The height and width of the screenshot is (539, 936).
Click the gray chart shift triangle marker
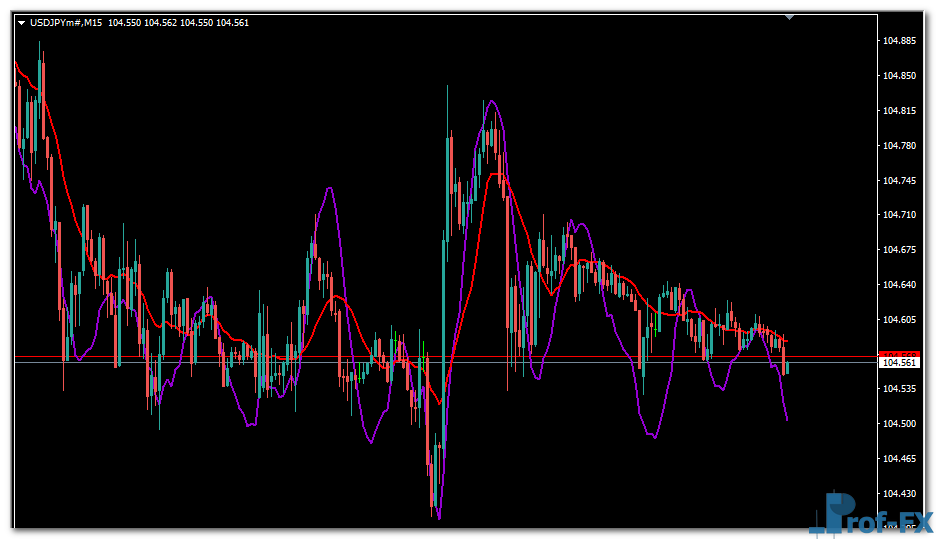pyautogui.click(x=789, y=17)
